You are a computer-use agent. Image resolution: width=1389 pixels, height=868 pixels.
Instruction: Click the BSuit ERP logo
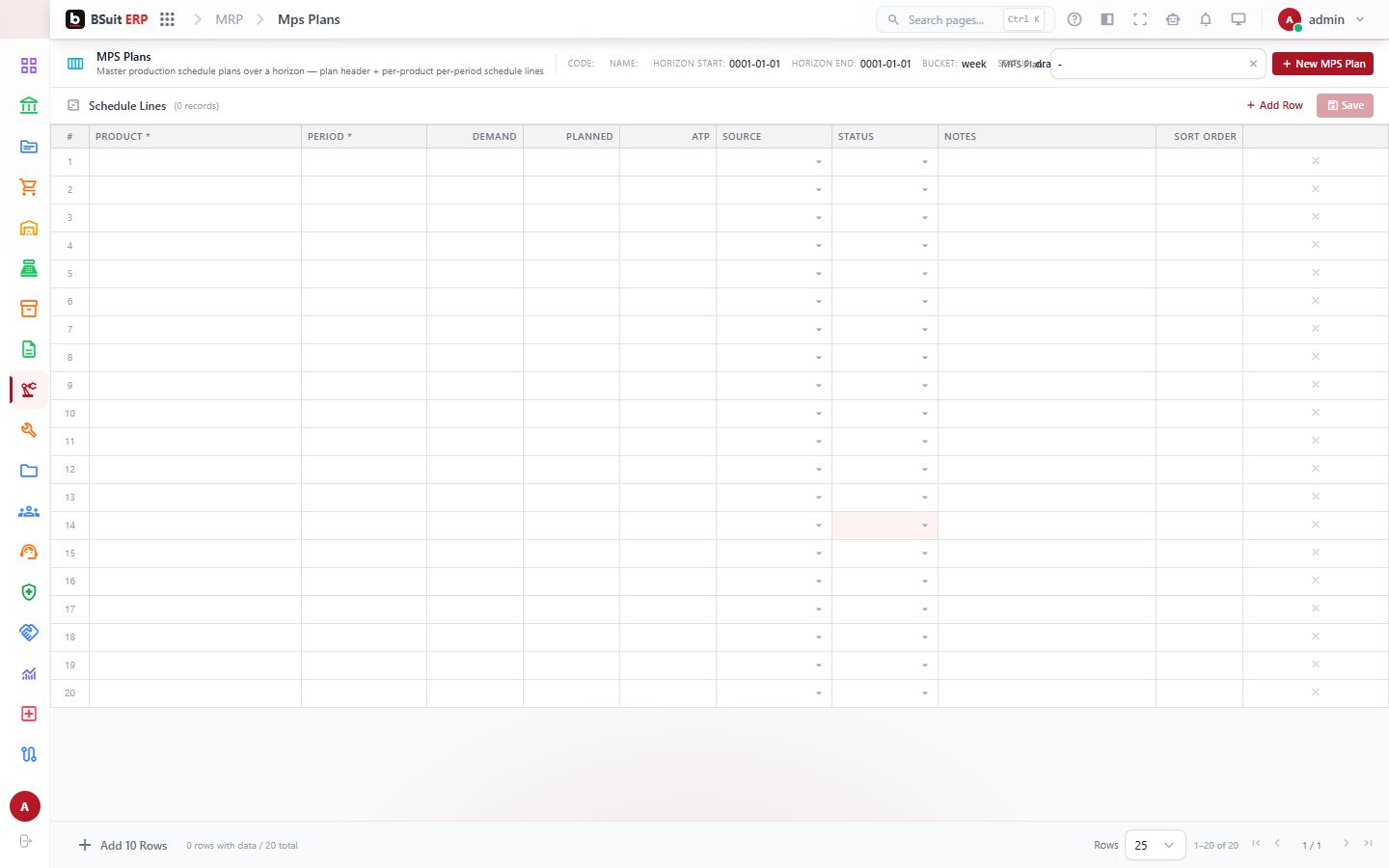click(106, 19)
